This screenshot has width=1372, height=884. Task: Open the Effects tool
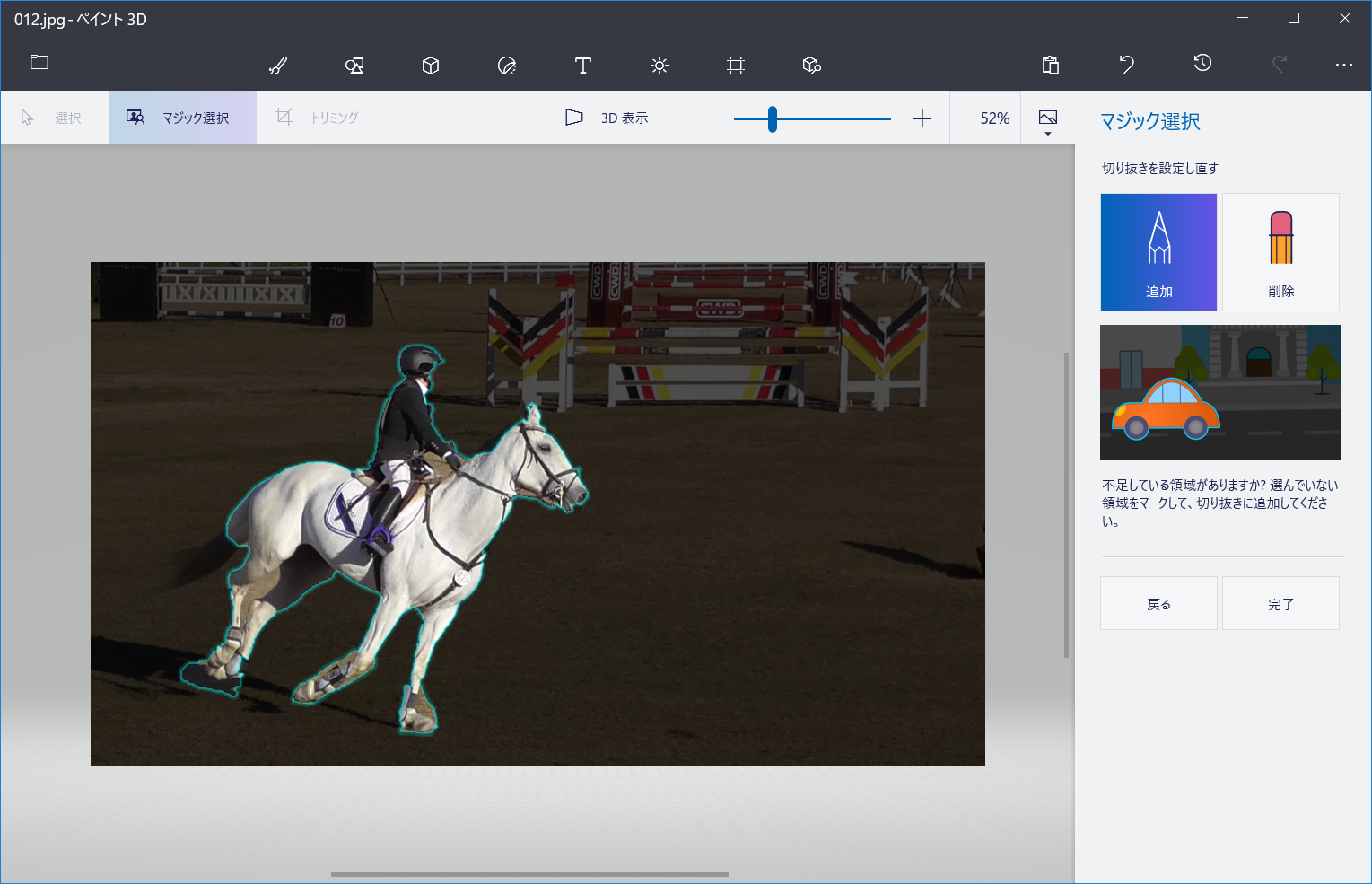click(660, 66)
